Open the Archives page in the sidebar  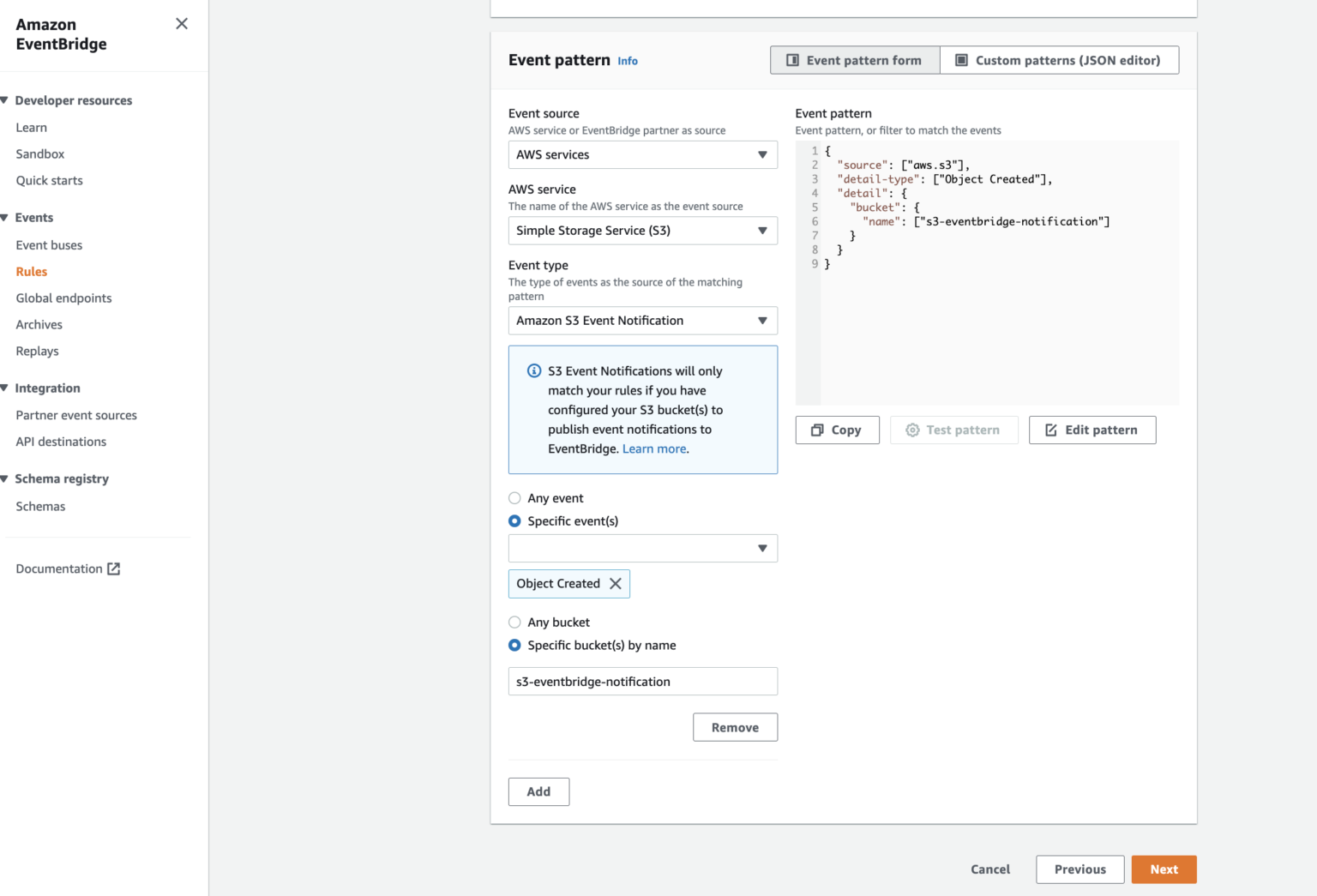[39, 324]
